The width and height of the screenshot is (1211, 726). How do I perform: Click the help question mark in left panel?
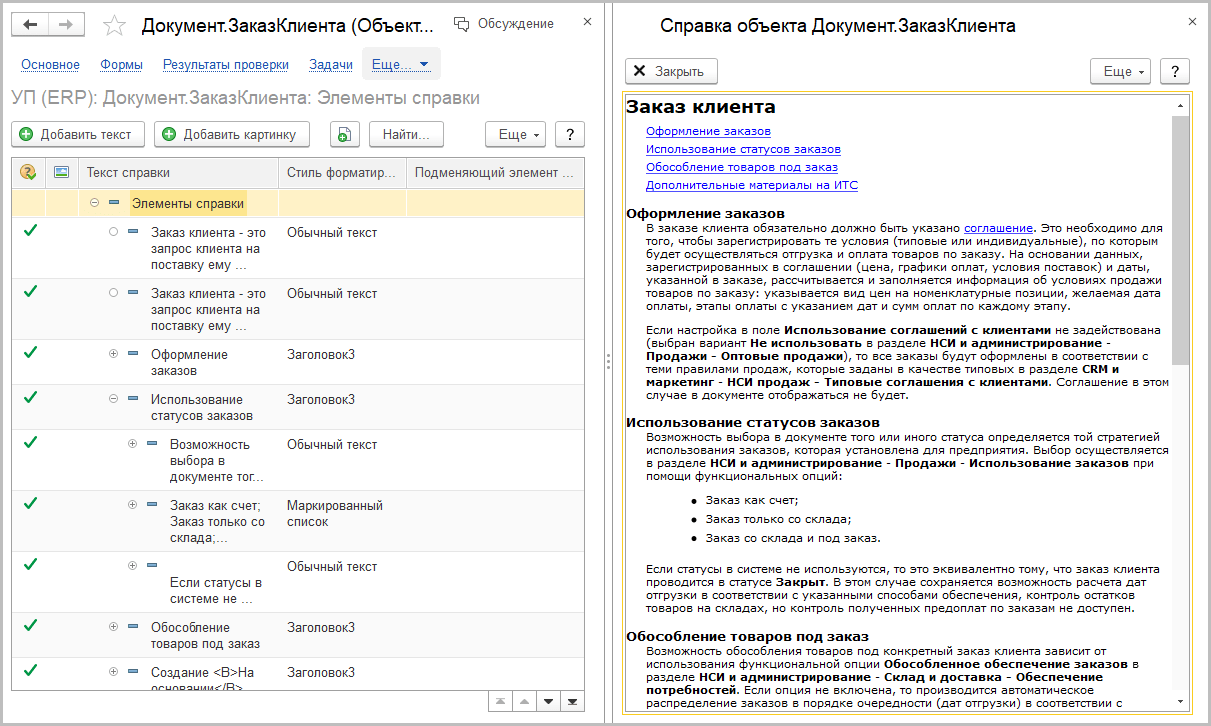[x=569, y=134]
